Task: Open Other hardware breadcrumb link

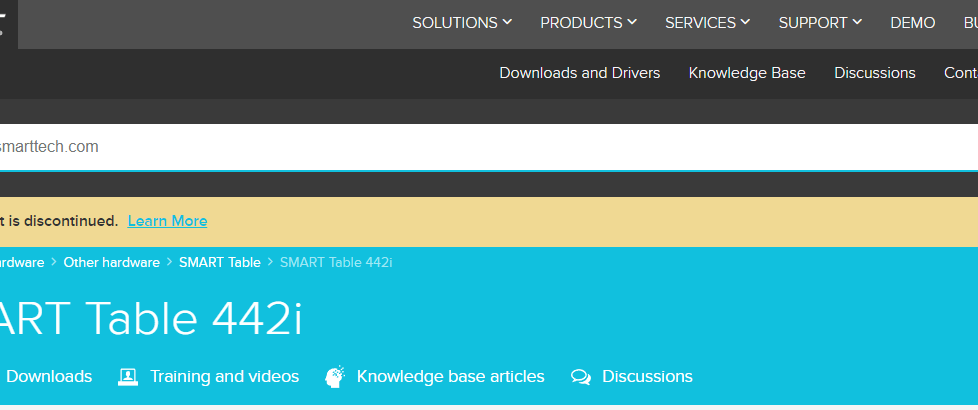Action: [112, 263]
